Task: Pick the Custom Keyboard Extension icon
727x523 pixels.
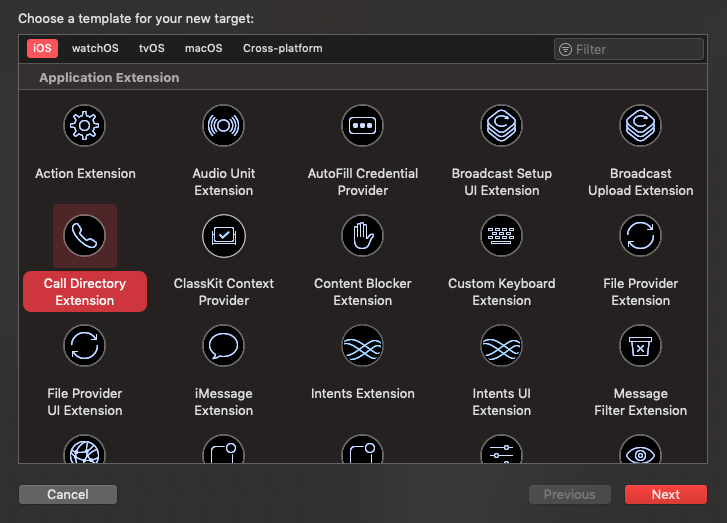Action: pyautogui.click(x=501, y=236)
